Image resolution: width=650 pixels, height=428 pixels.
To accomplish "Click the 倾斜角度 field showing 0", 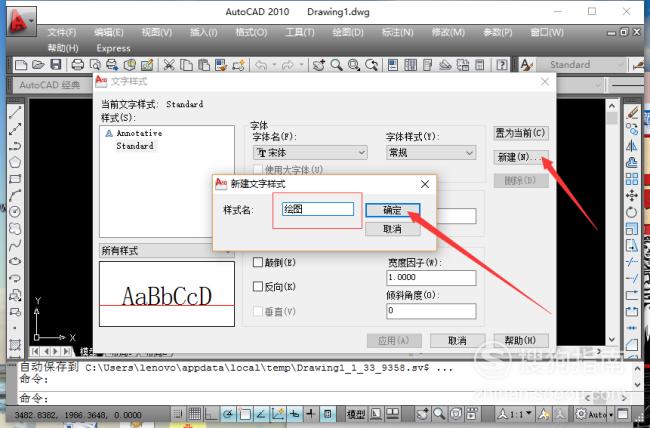I will coord(431,311).
